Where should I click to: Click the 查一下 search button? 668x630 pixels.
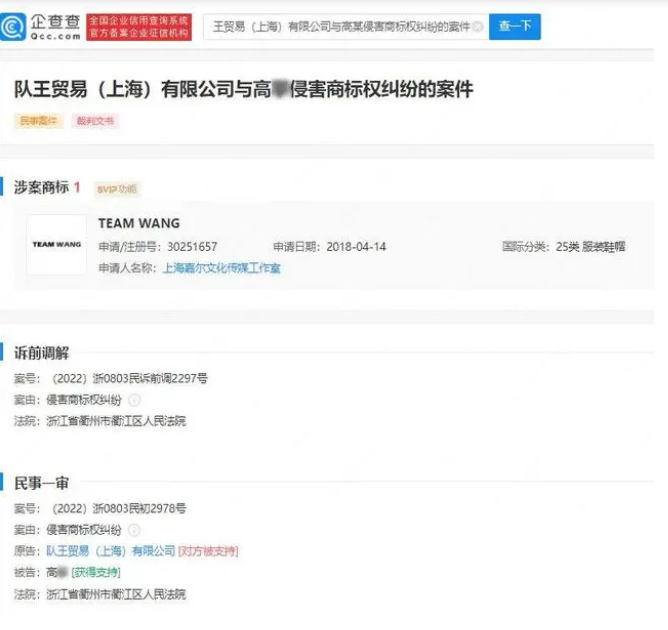[515, 26]
